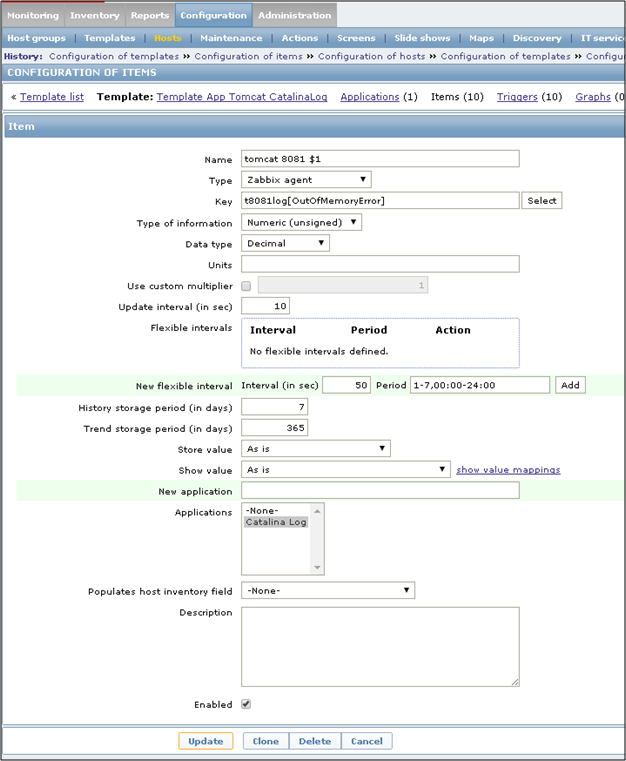Image resolution: width=626 pixels, height=761 pixels.
Task: Follow Configuration of hosts history link
Action: 372,56
